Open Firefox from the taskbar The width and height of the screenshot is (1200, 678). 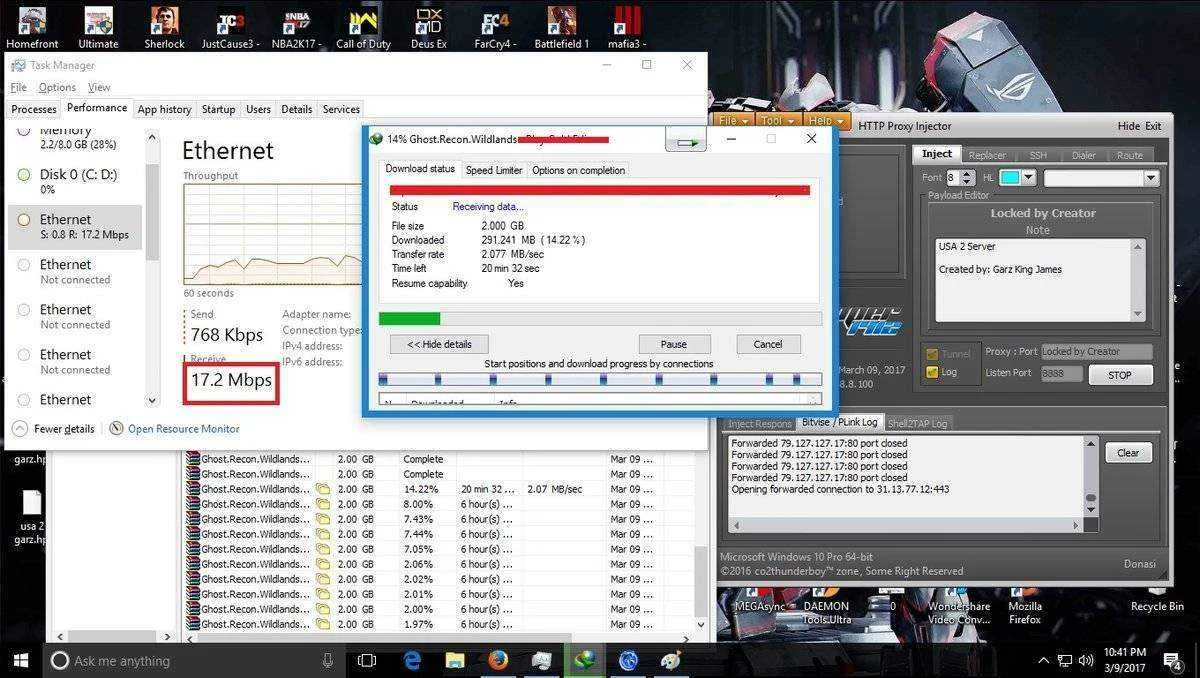pos(498,660)
